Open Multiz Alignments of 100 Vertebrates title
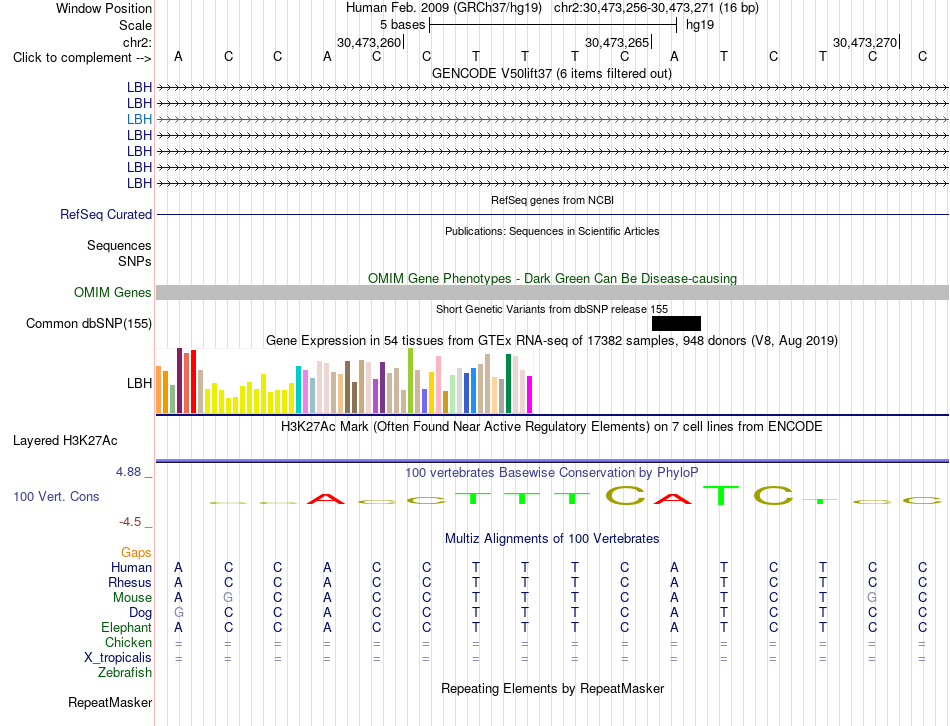This screenshot has height=726, width=950. tap(552, 538)
